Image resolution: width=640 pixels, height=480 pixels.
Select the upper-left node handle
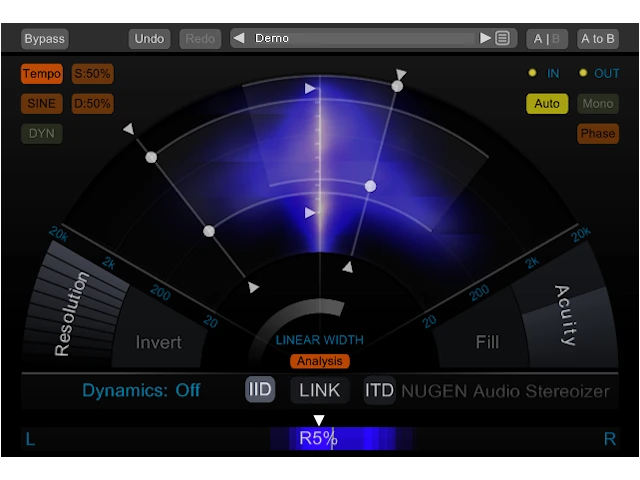151,157
